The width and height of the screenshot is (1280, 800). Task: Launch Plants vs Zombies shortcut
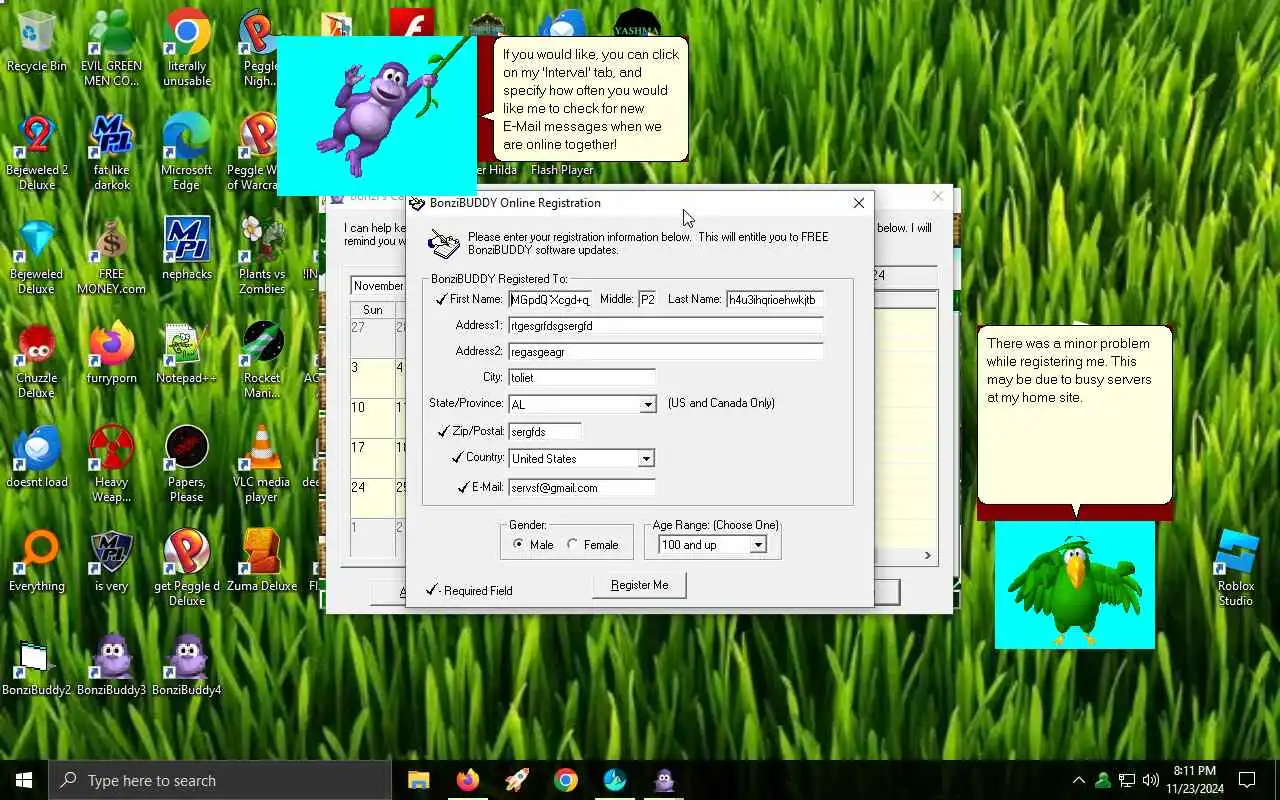tap(261, 256)
